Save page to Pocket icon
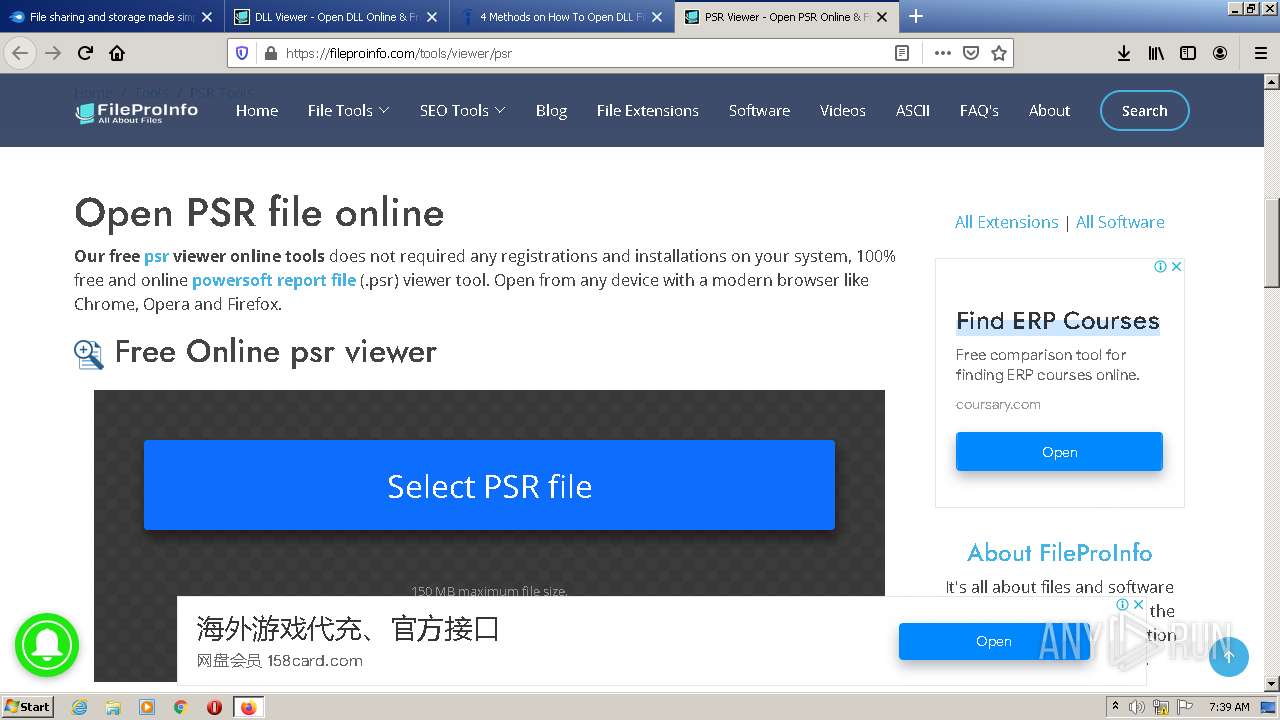 [x=970, y=53]
